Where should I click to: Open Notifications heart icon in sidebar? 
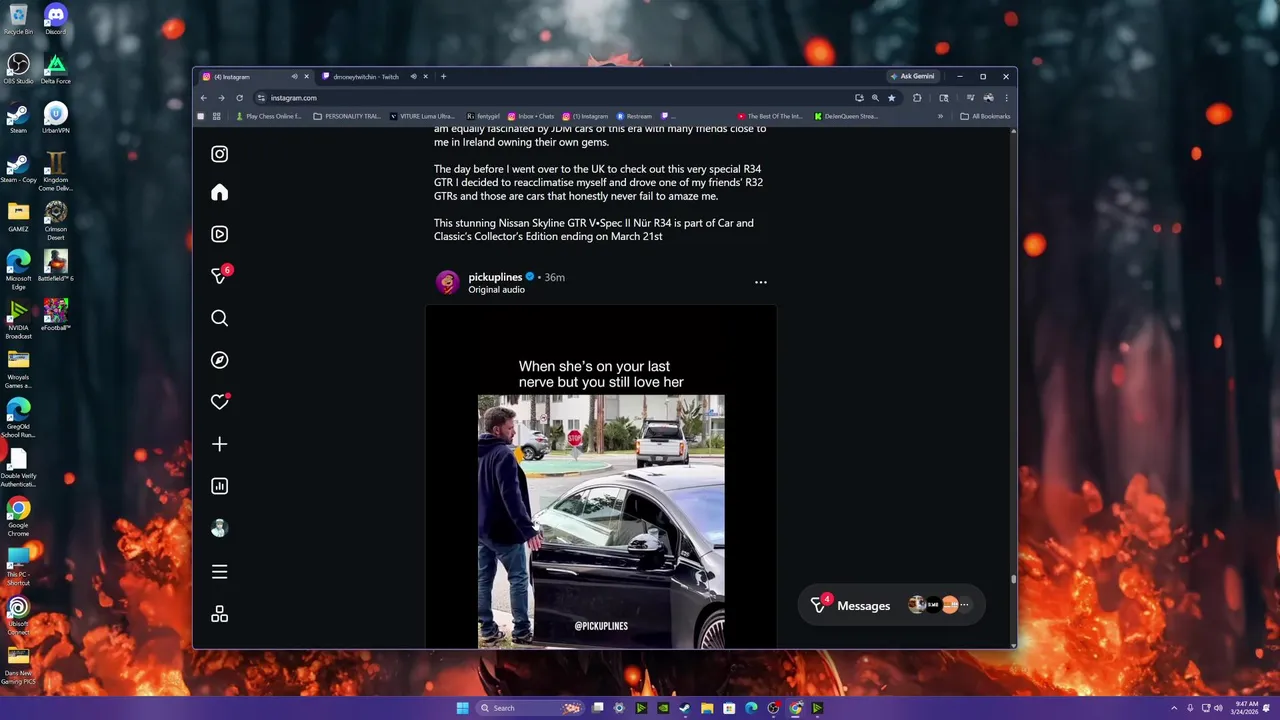tap(220, 402)
